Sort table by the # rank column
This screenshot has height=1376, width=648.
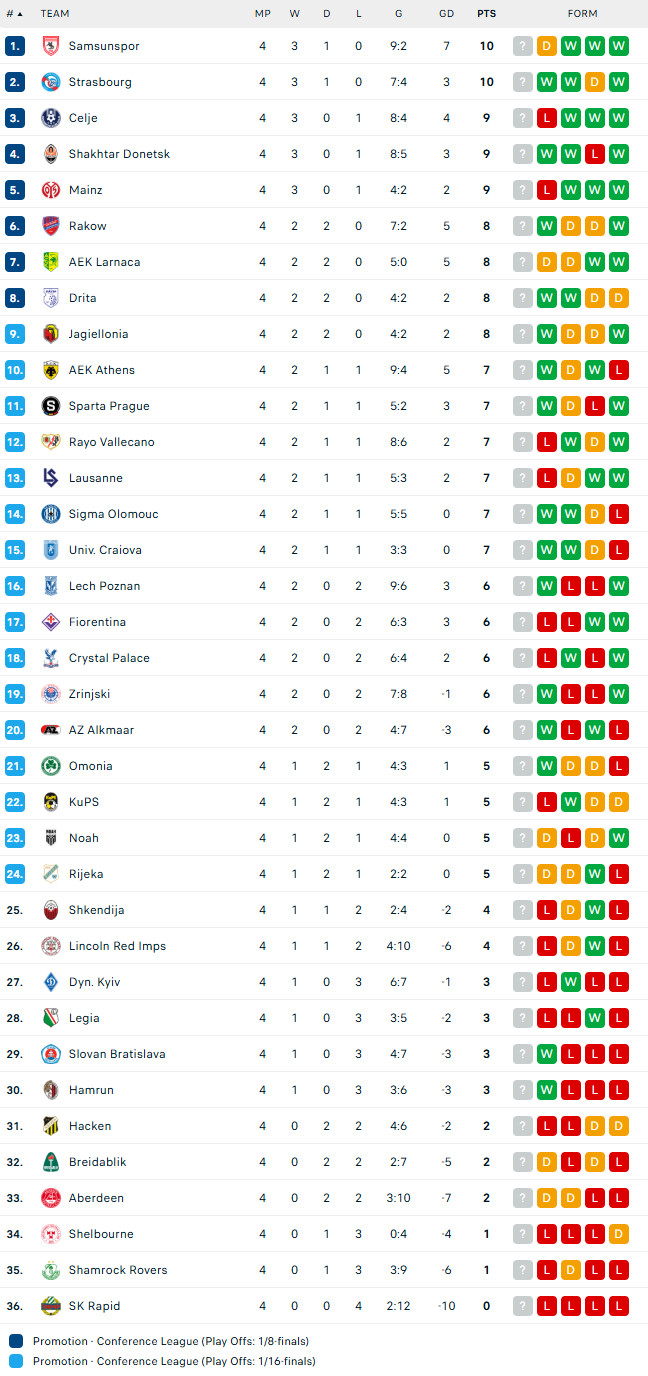[14, 14]
